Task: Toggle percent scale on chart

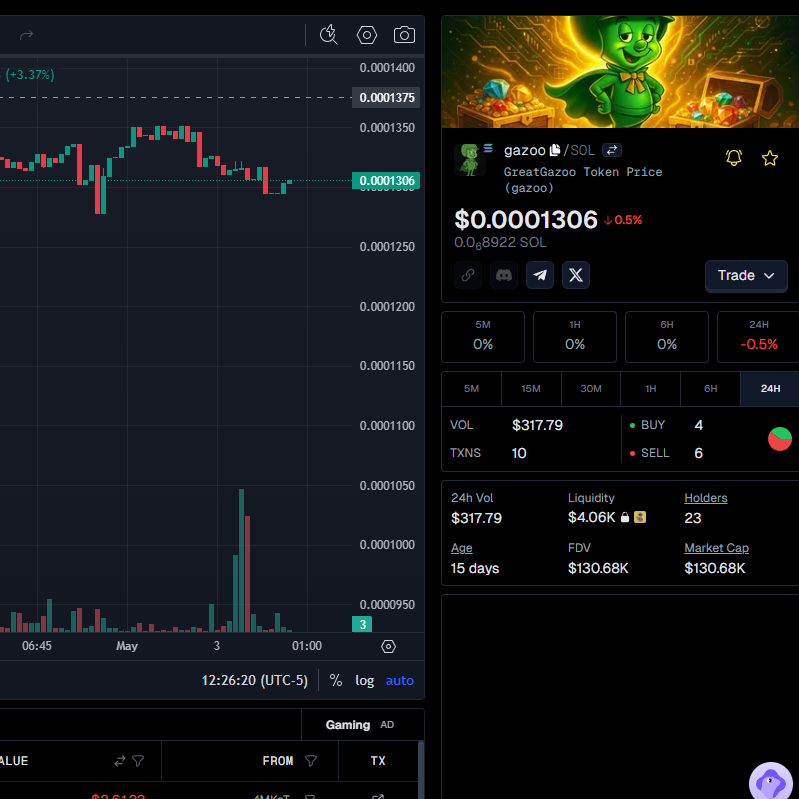Action: click(x=336, y=680)
